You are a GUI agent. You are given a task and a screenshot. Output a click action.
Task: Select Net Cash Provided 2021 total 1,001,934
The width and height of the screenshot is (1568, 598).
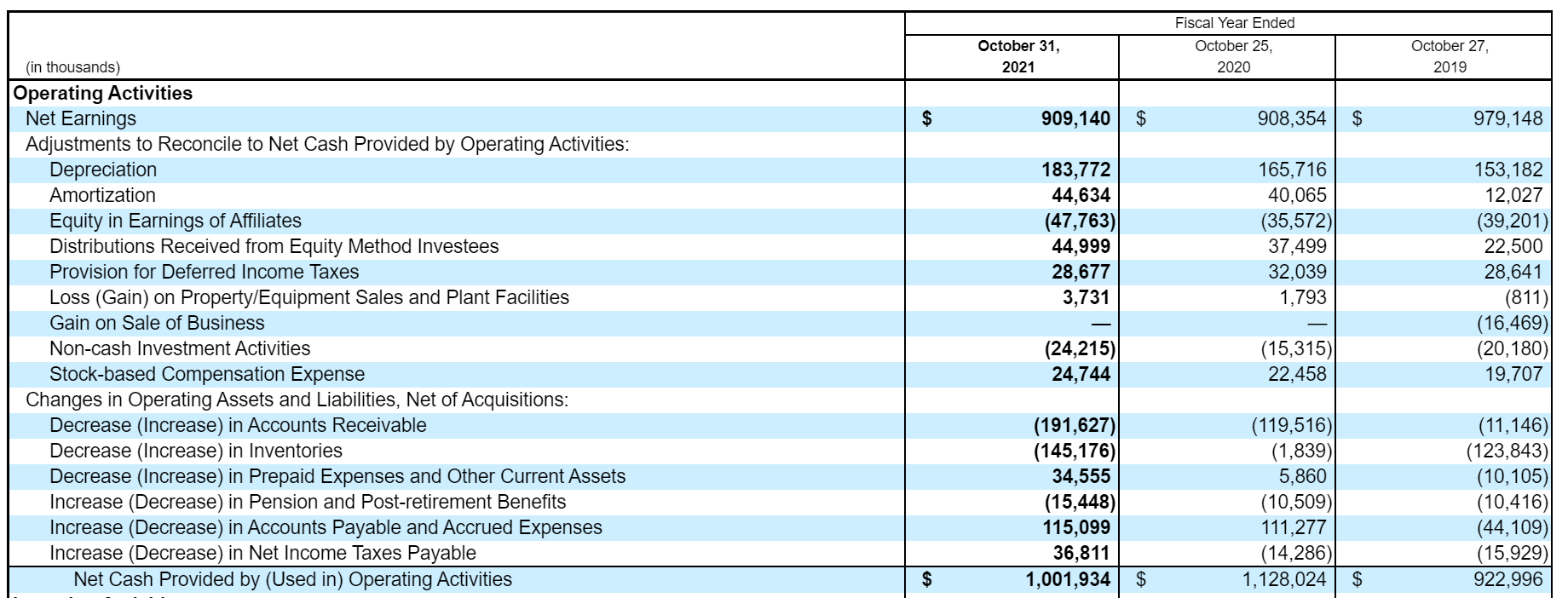pyautogui.click(x=1068, y=579)
